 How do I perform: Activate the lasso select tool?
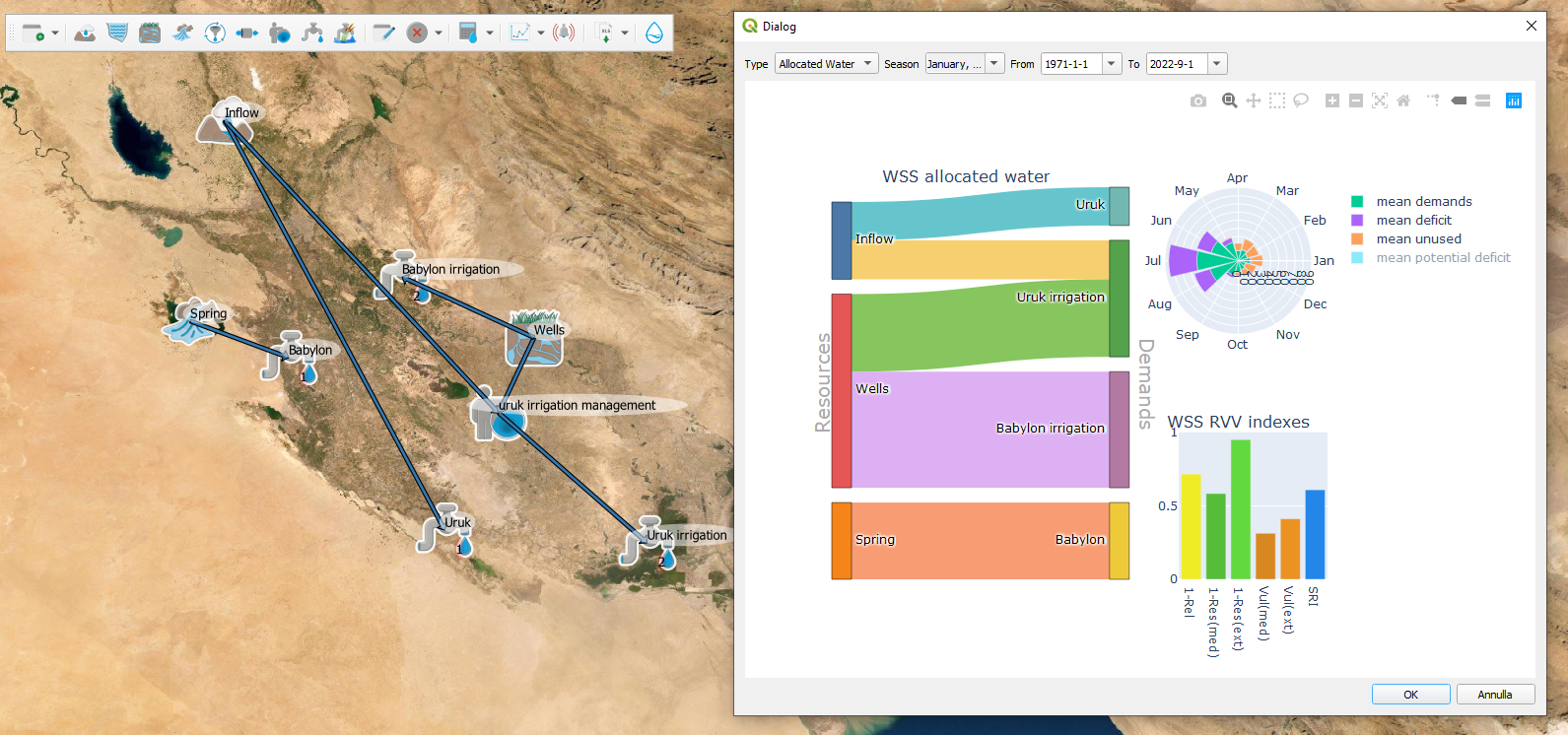pyautogui.click(x=1301, y=100)
